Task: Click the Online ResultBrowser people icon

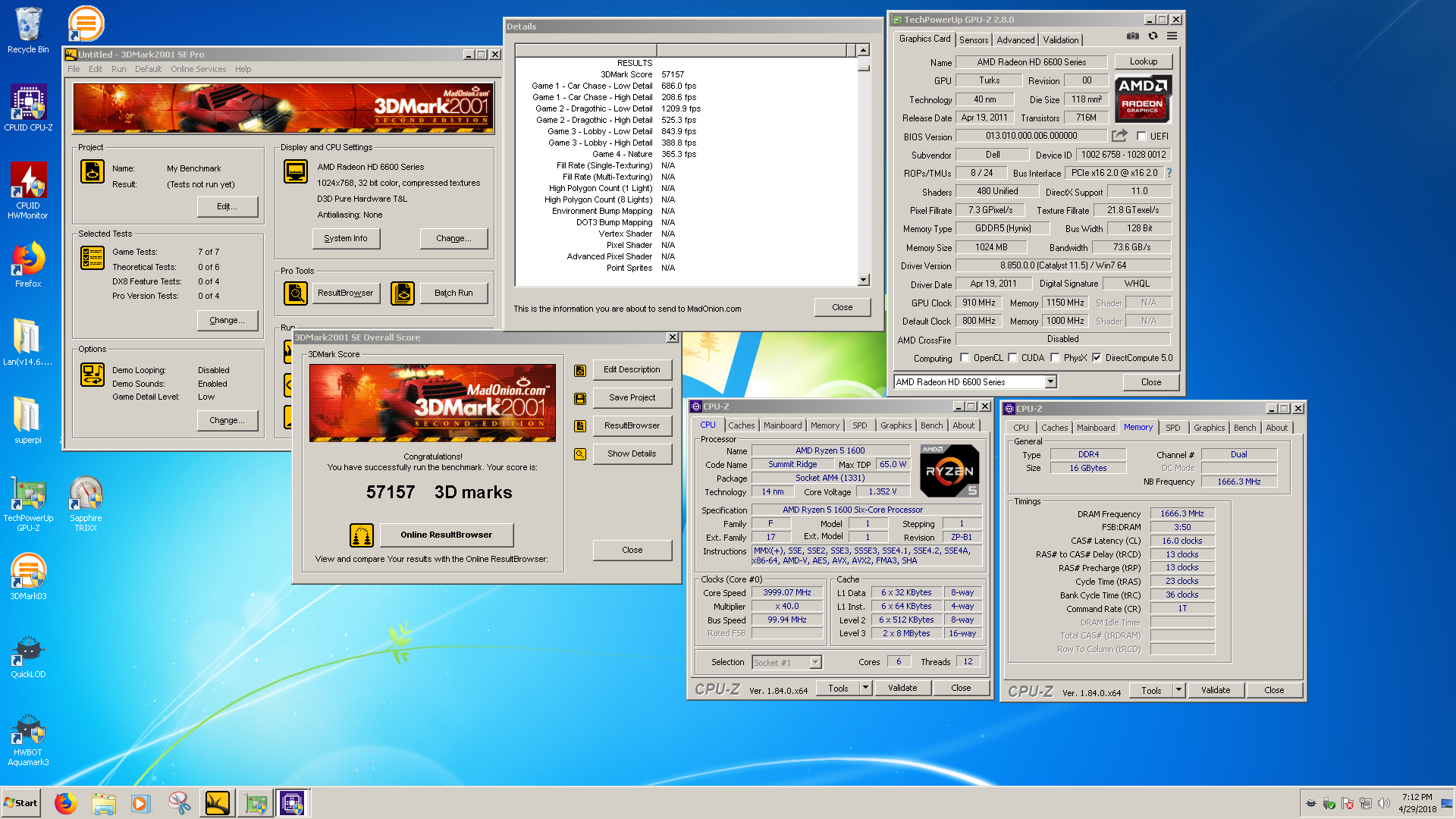Action: point(362,535)
